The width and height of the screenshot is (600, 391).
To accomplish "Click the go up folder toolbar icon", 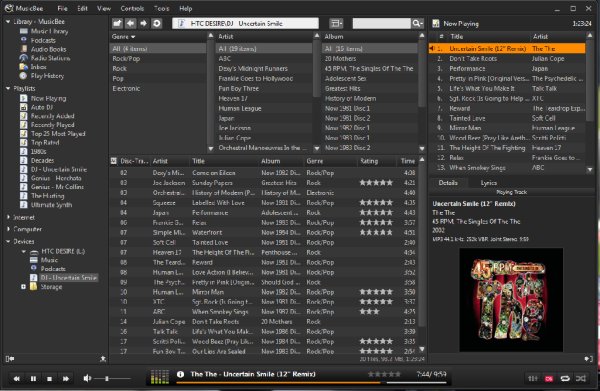I will pos(117,23).
